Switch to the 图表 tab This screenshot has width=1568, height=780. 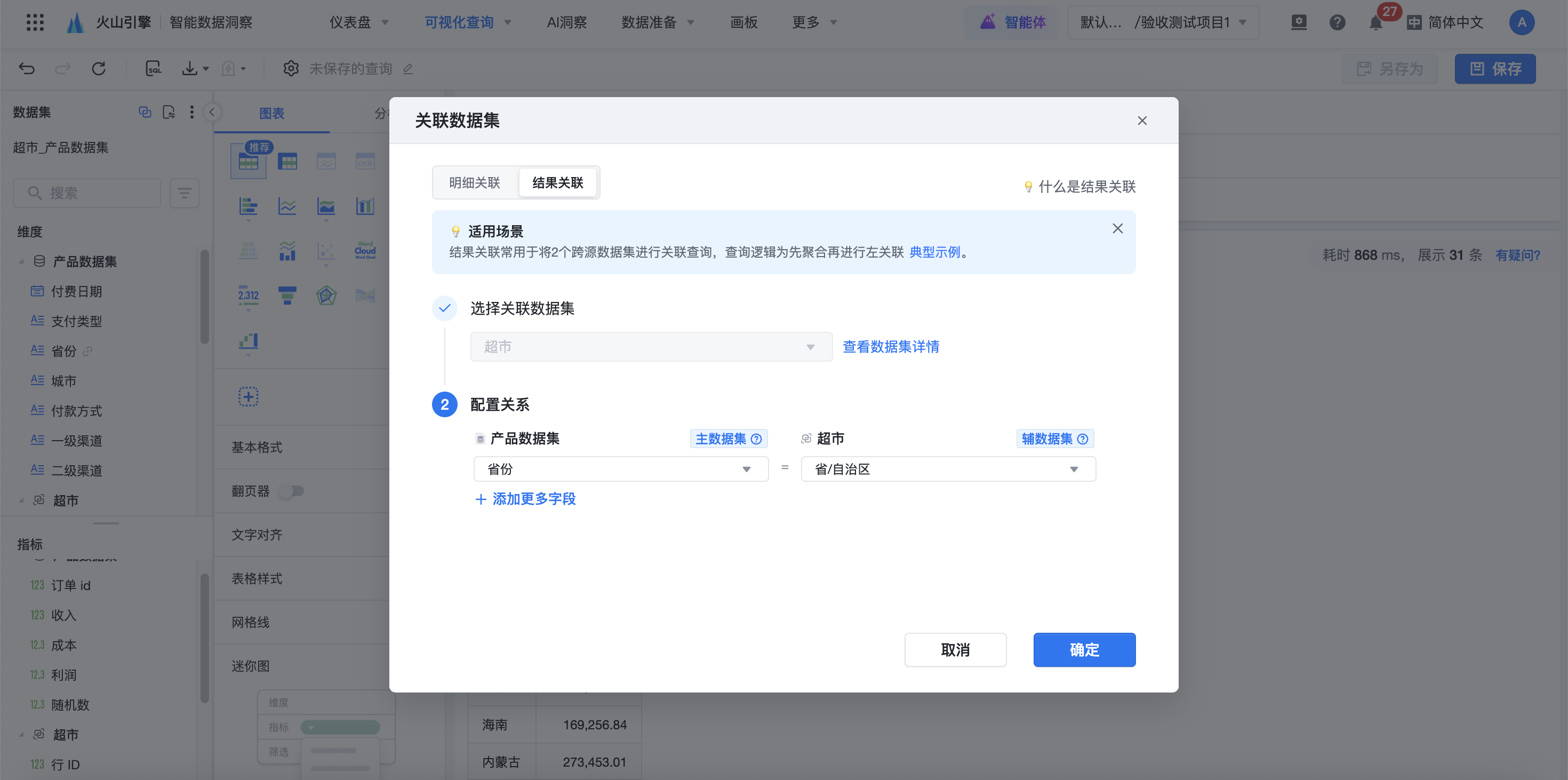click(271, 113)
